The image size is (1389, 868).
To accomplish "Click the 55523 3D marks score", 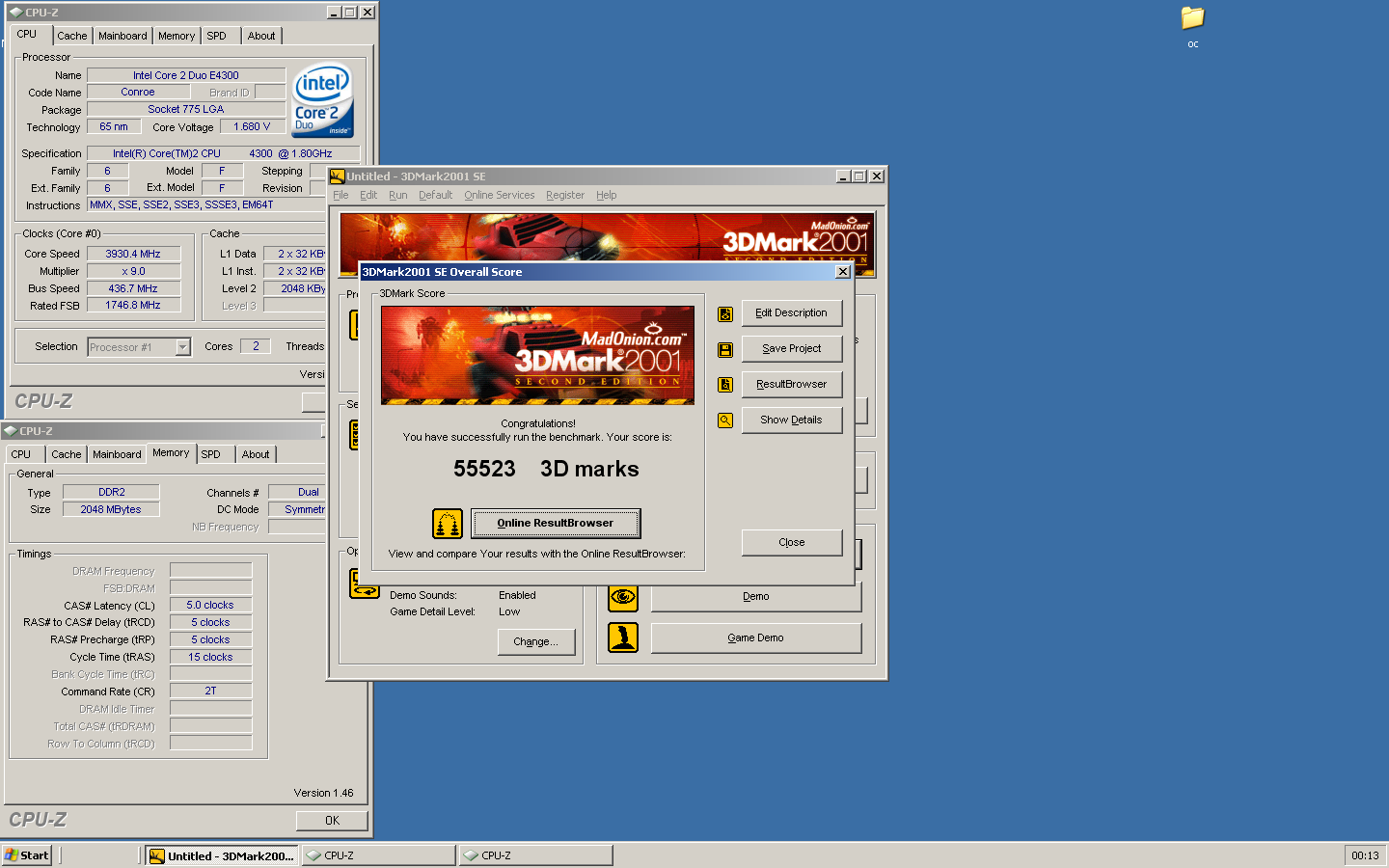I will tap(547, 470).
